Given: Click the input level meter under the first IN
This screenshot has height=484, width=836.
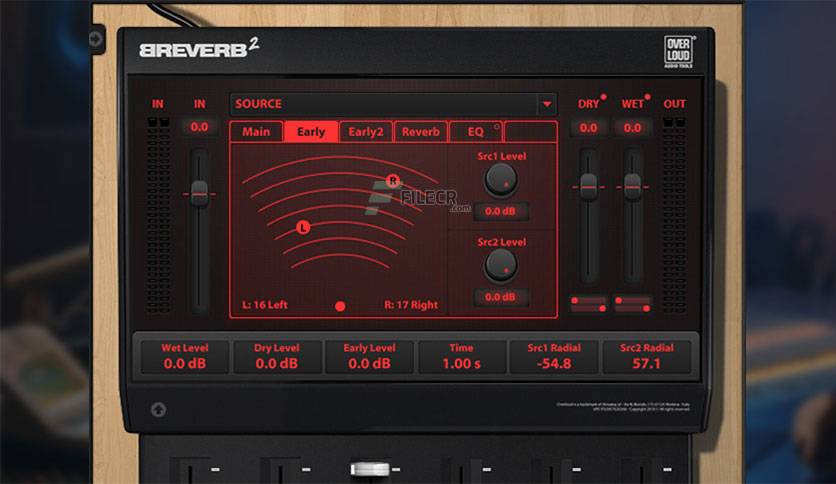Looking at the screenshot, I should click(x=158, y=215).
